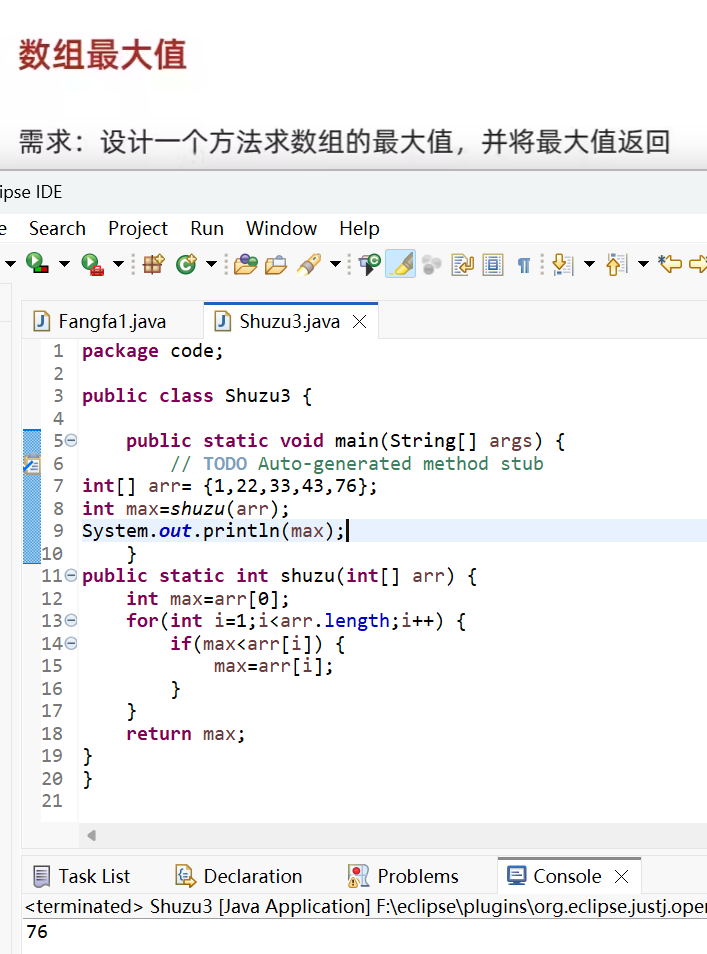
Task: Select the Shuzu3.java editor tab
Action: pyautogui.click(x=289, y=321)
